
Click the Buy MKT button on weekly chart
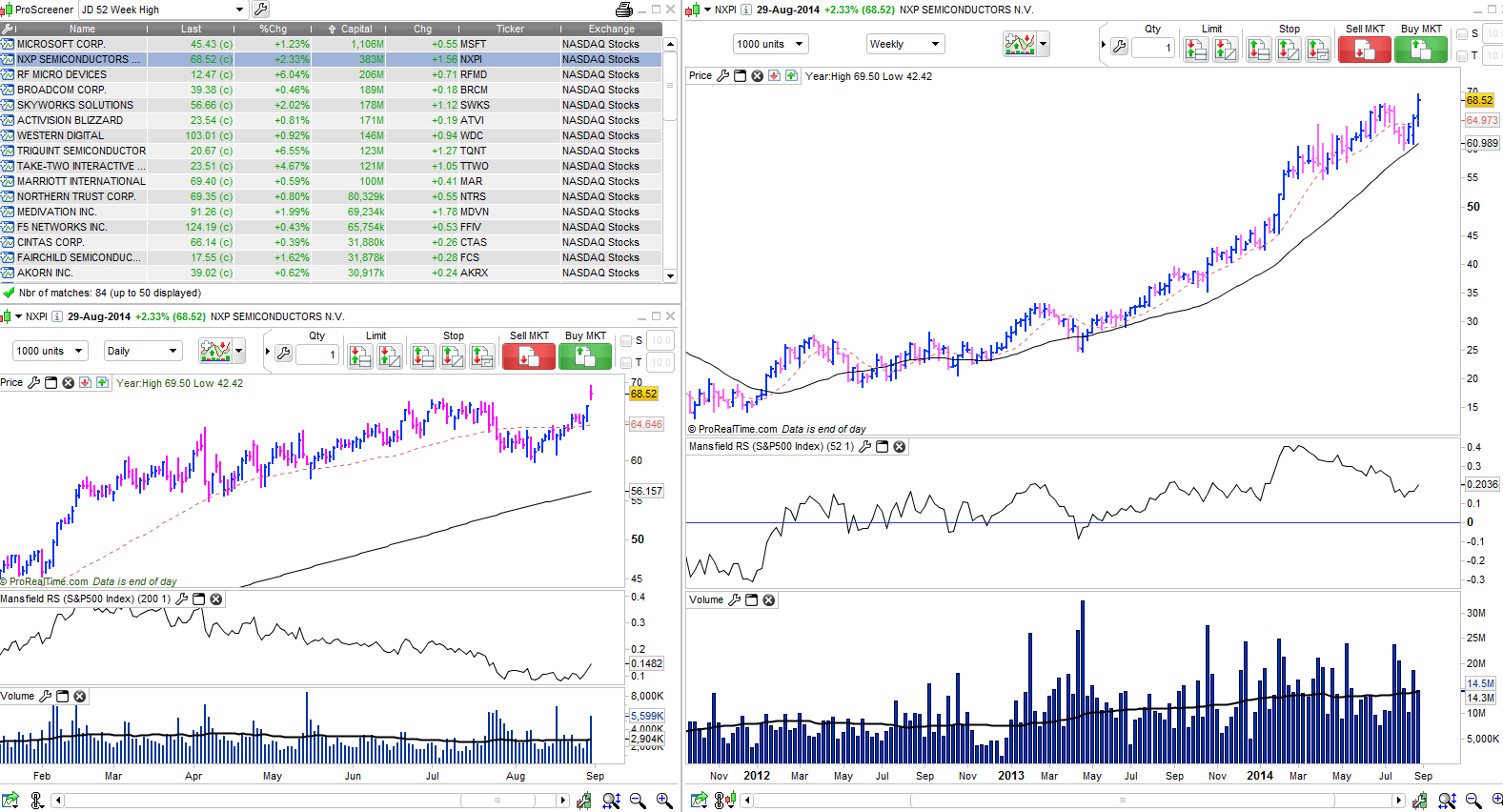pos(1420,50)
